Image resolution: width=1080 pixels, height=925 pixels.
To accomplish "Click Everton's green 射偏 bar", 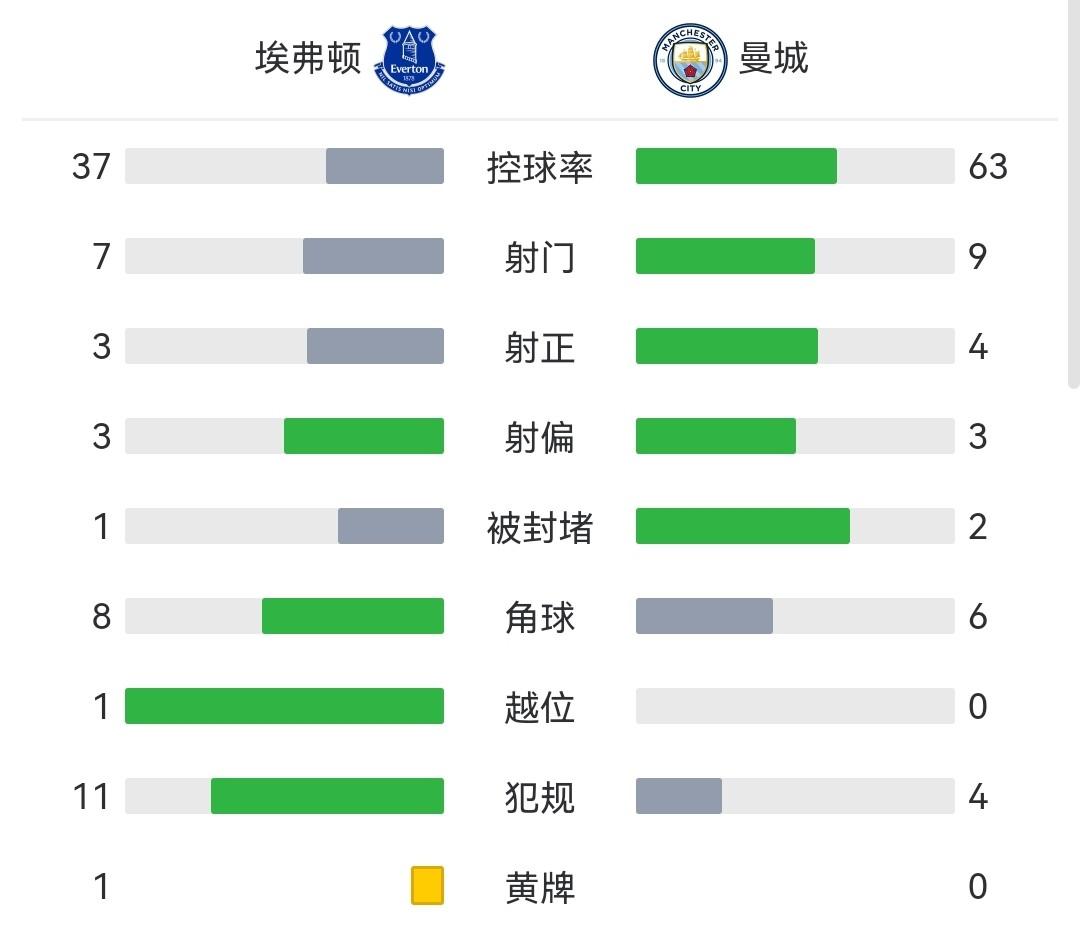I will tap(364, 436).
